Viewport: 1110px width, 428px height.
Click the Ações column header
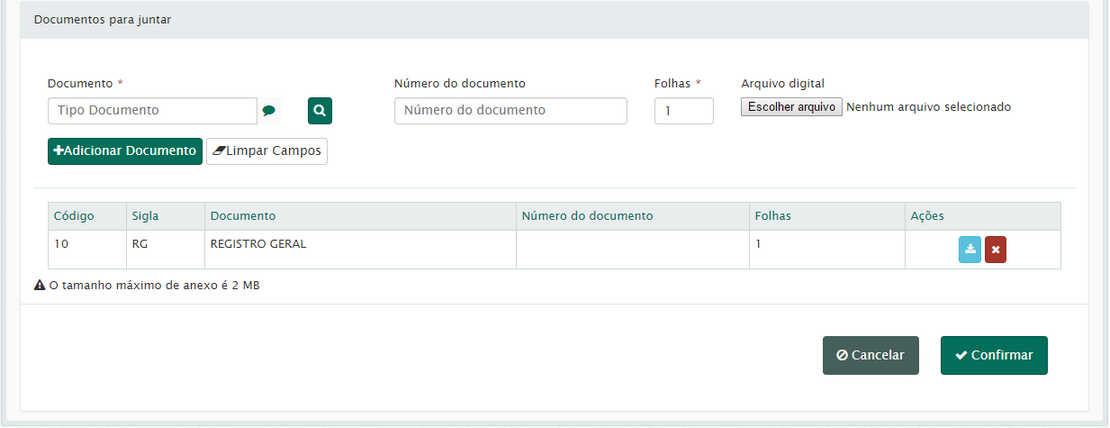[927, 216]
